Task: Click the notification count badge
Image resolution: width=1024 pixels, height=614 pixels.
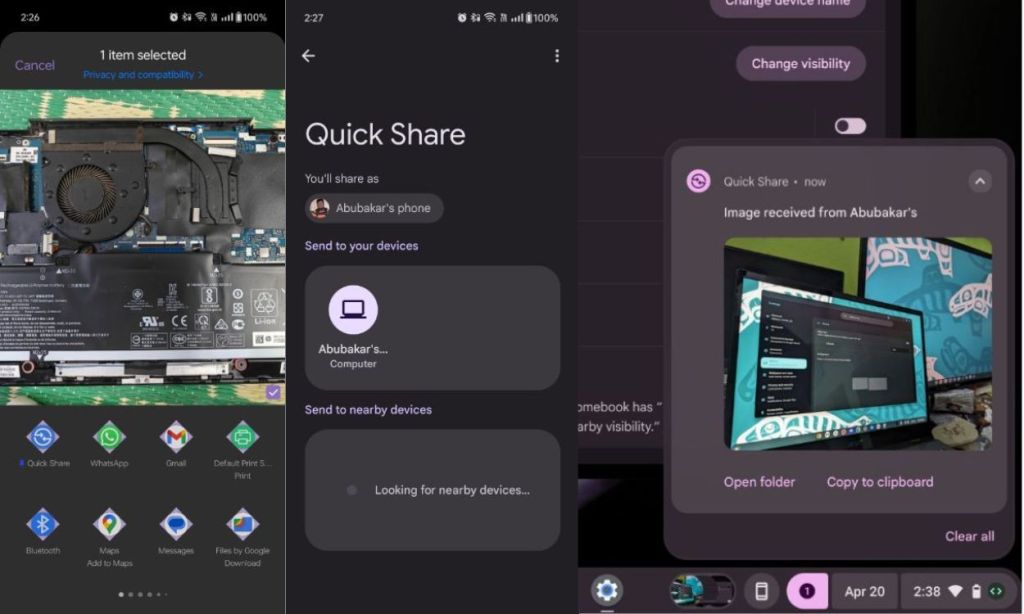Action: pos(807,591)
